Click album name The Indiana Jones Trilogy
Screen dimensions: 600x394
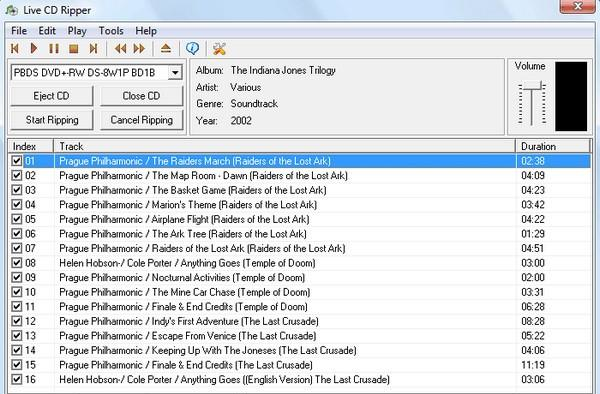283,70
